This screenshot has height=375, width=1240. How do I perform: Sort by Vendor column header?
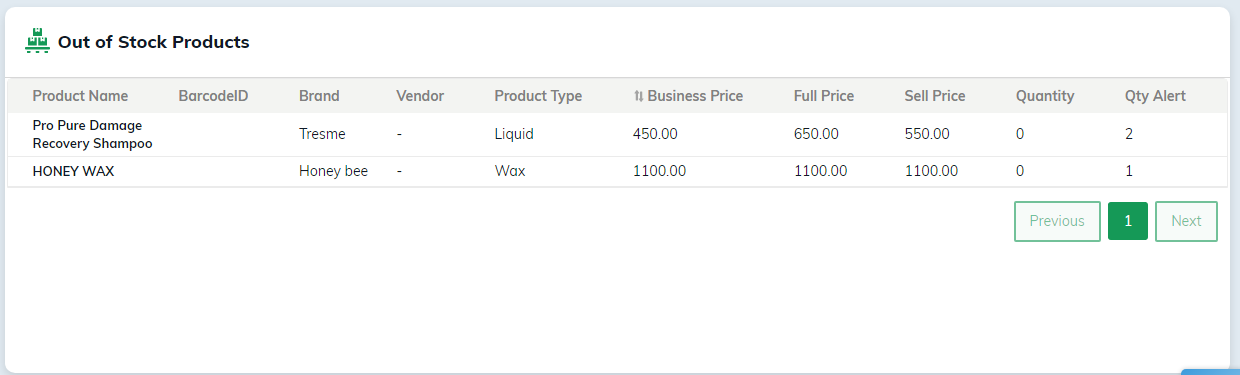tap(420, 96)
